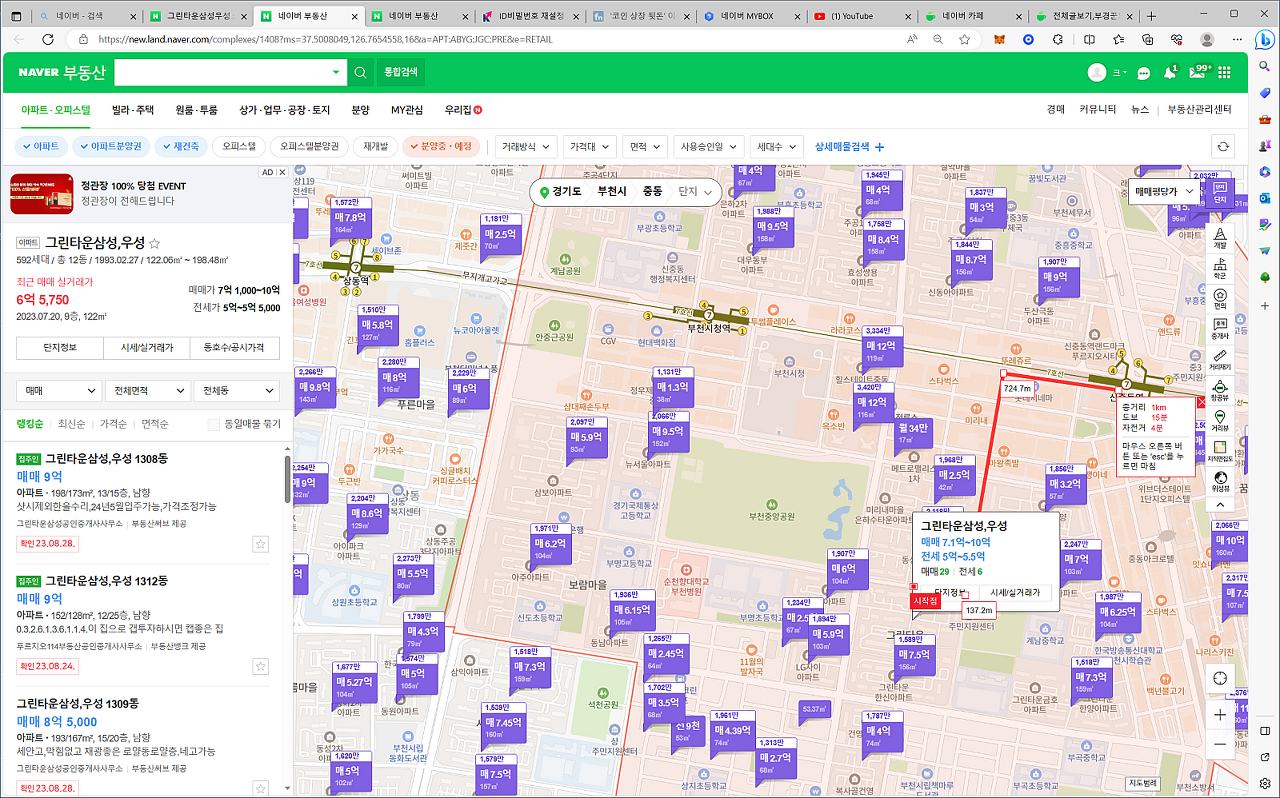Select the 거리재기 distance measuring tool
Image resolution: width=1280 pixels, height=798 pixels.
coord(1220,361)
